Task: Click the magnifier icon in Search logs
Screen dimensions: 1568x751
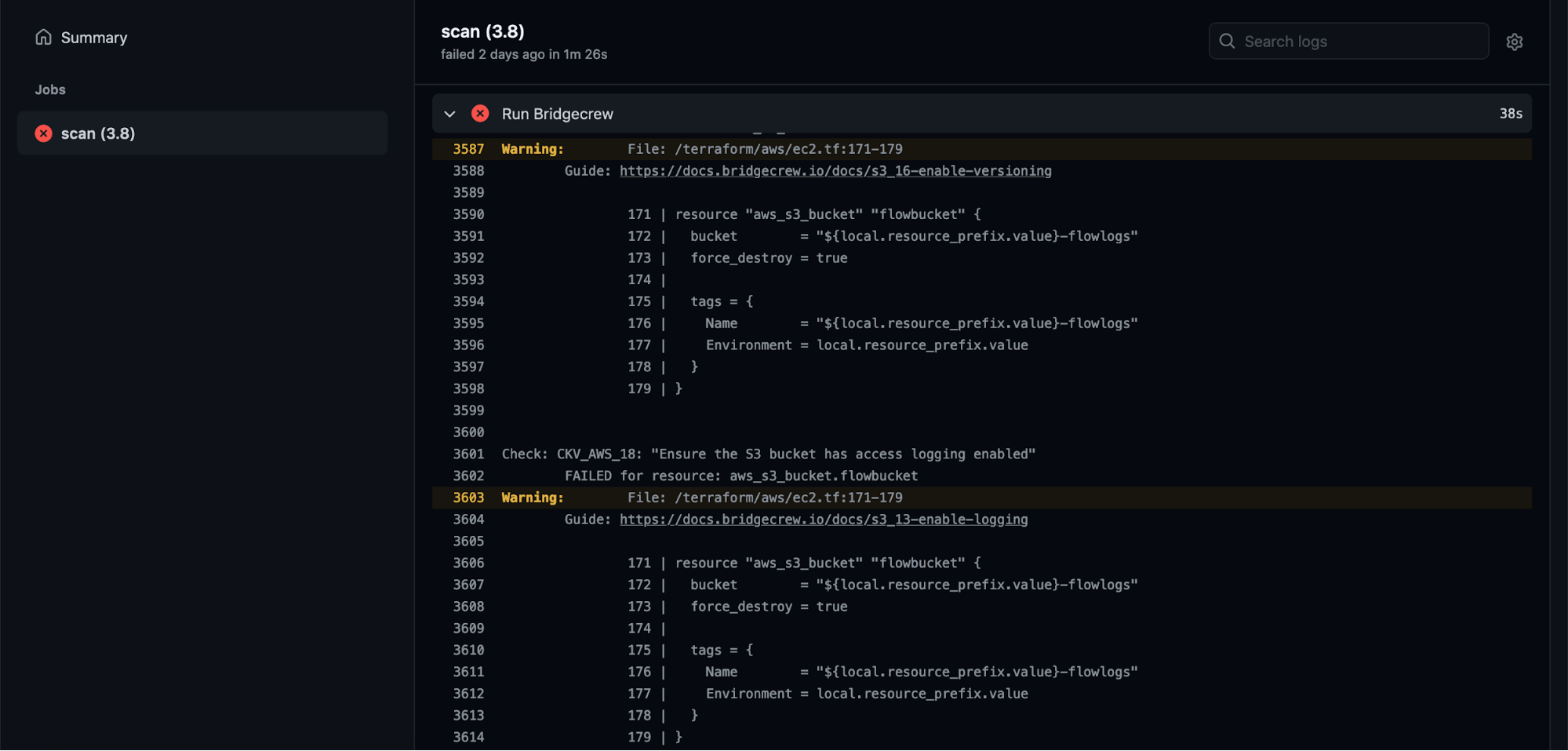Action: [1227, 41]
